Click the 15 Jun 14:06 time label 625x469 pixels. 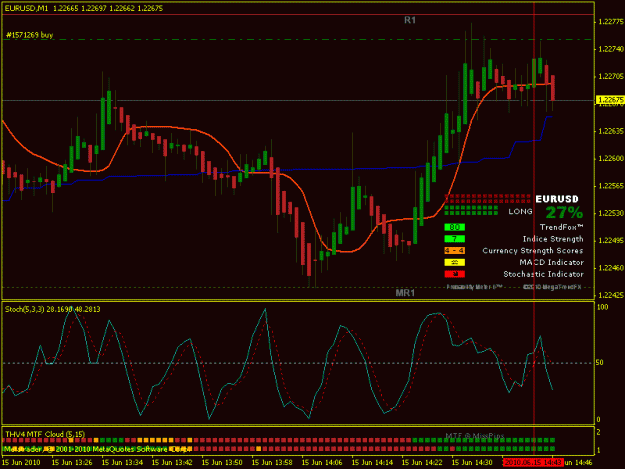tap(322, 463)
